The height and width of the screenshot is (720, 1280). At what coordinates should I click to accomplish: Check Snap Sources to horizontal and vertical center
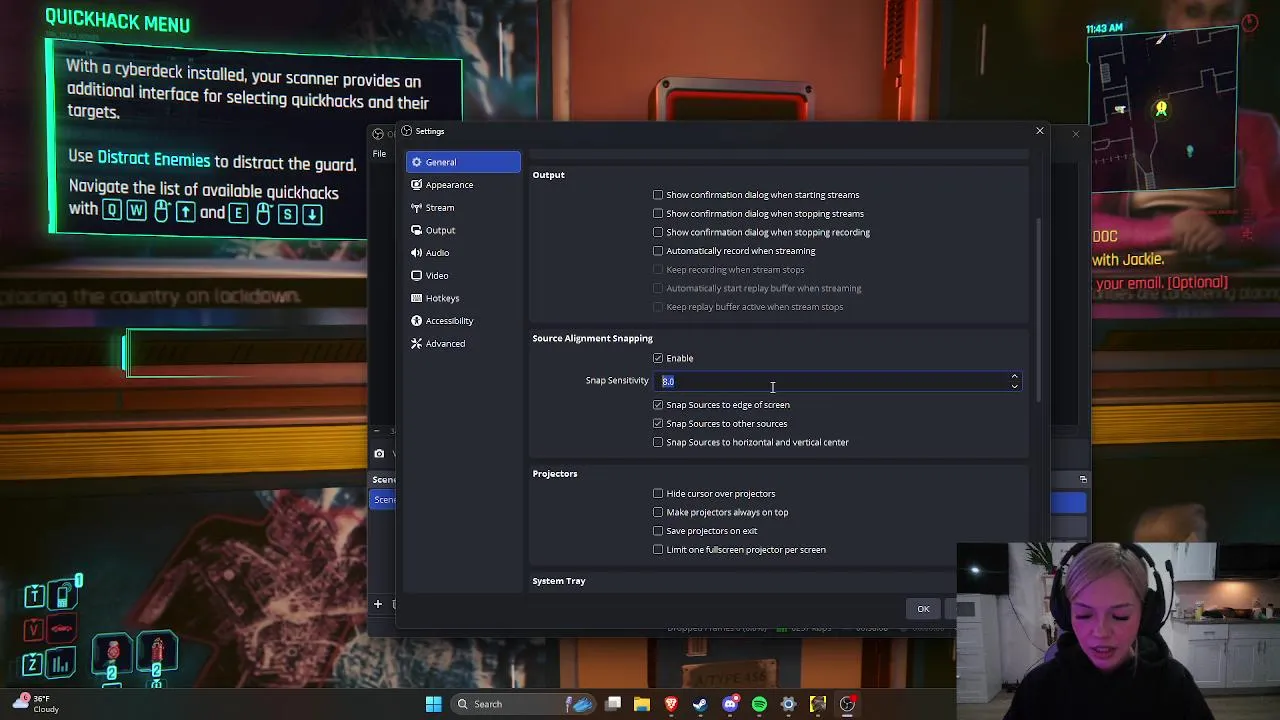pos(658,442)
